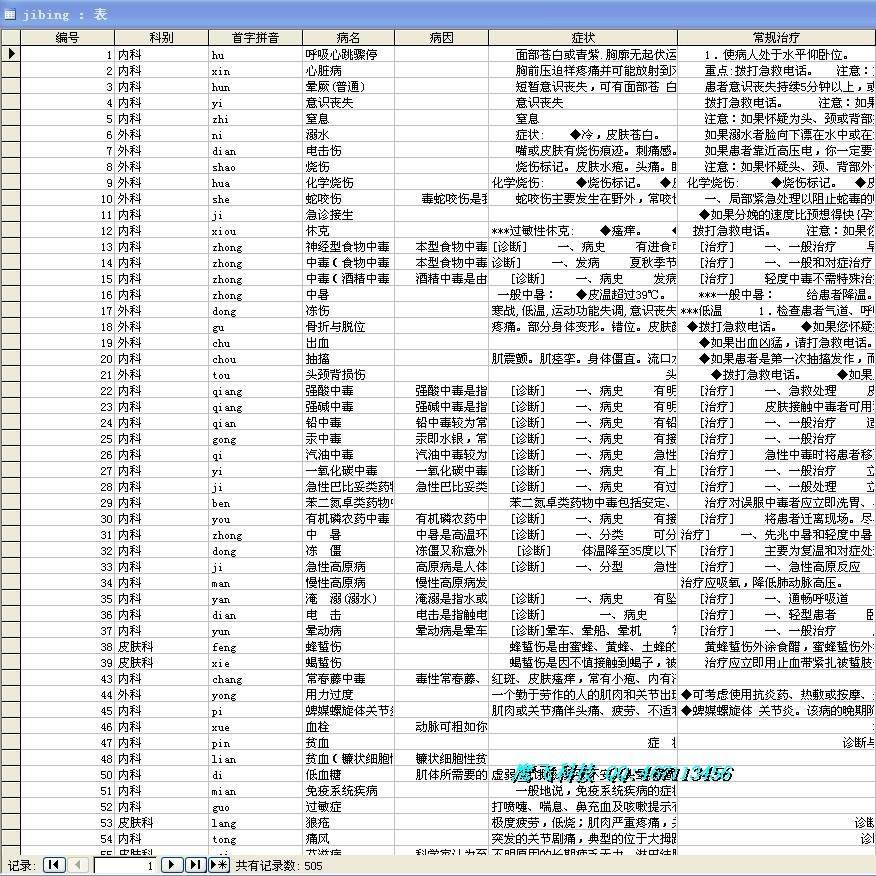The image size is (876, 876).
Task: Select the 病因 column header
Action: [x=440, y=37]
